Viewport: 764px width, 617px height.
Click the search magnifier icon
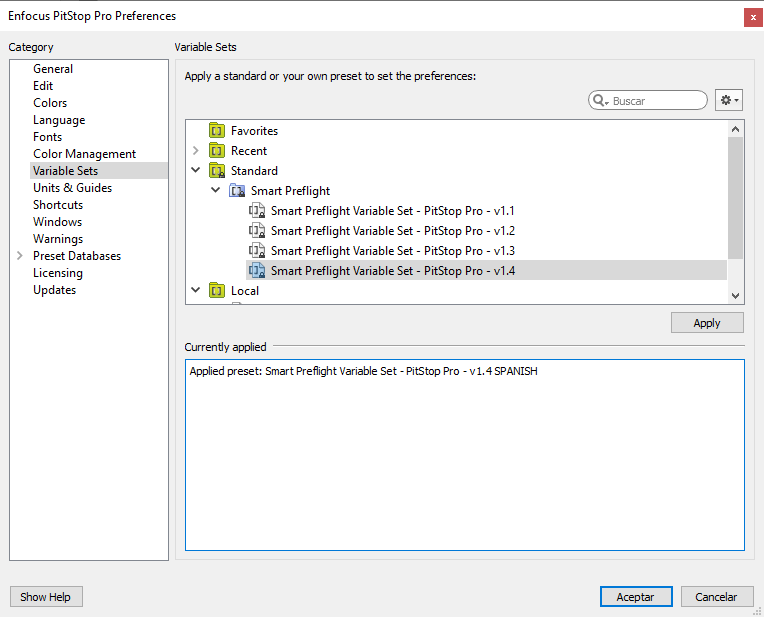[600, 100]
